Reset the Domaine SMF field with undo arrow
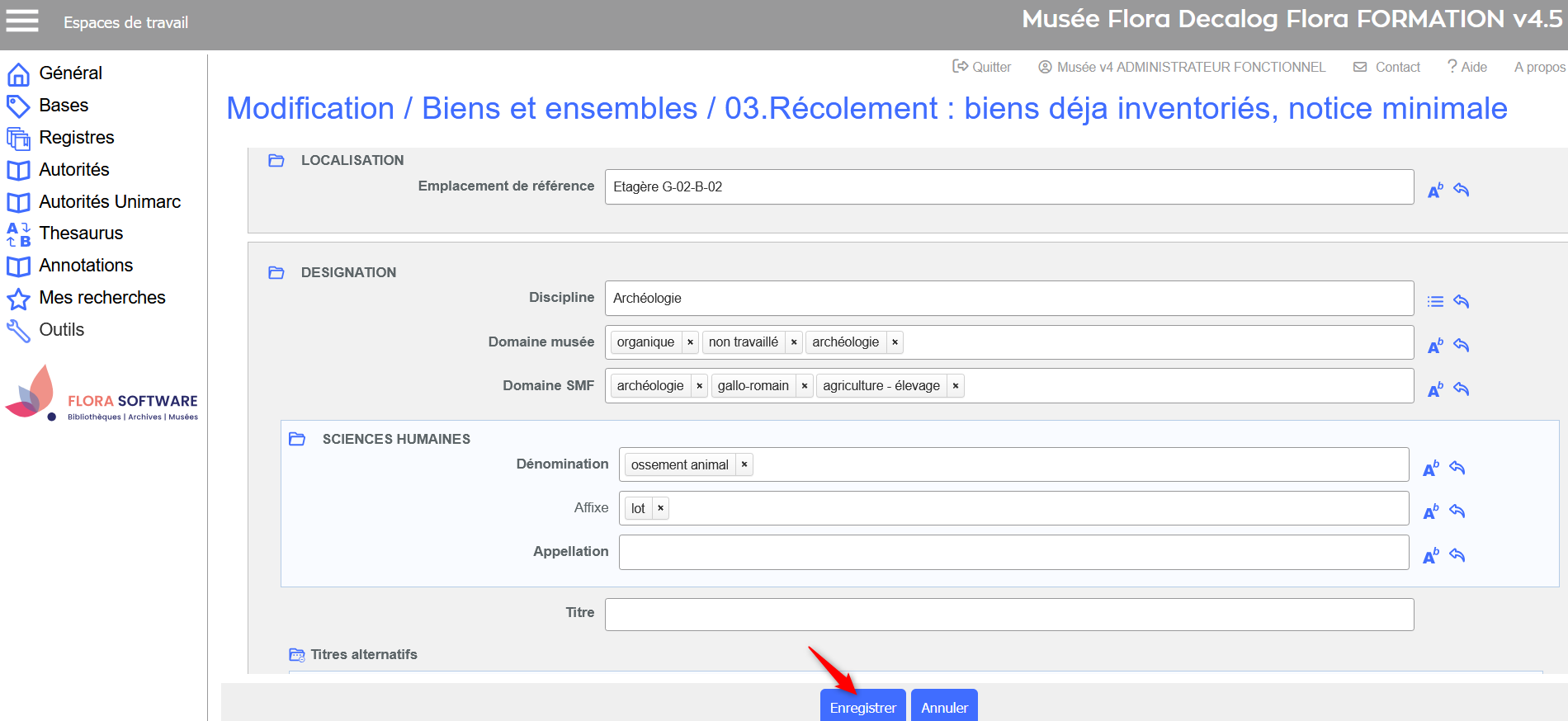The height and width of the screenshot is (721, 1568). 1461,389
